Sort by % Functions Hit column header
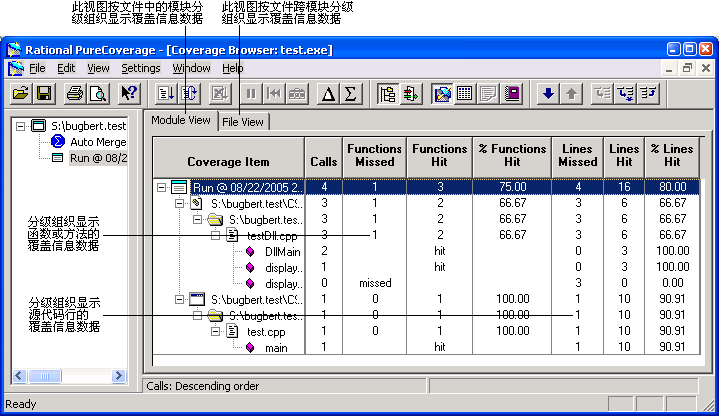 [512, 157]
